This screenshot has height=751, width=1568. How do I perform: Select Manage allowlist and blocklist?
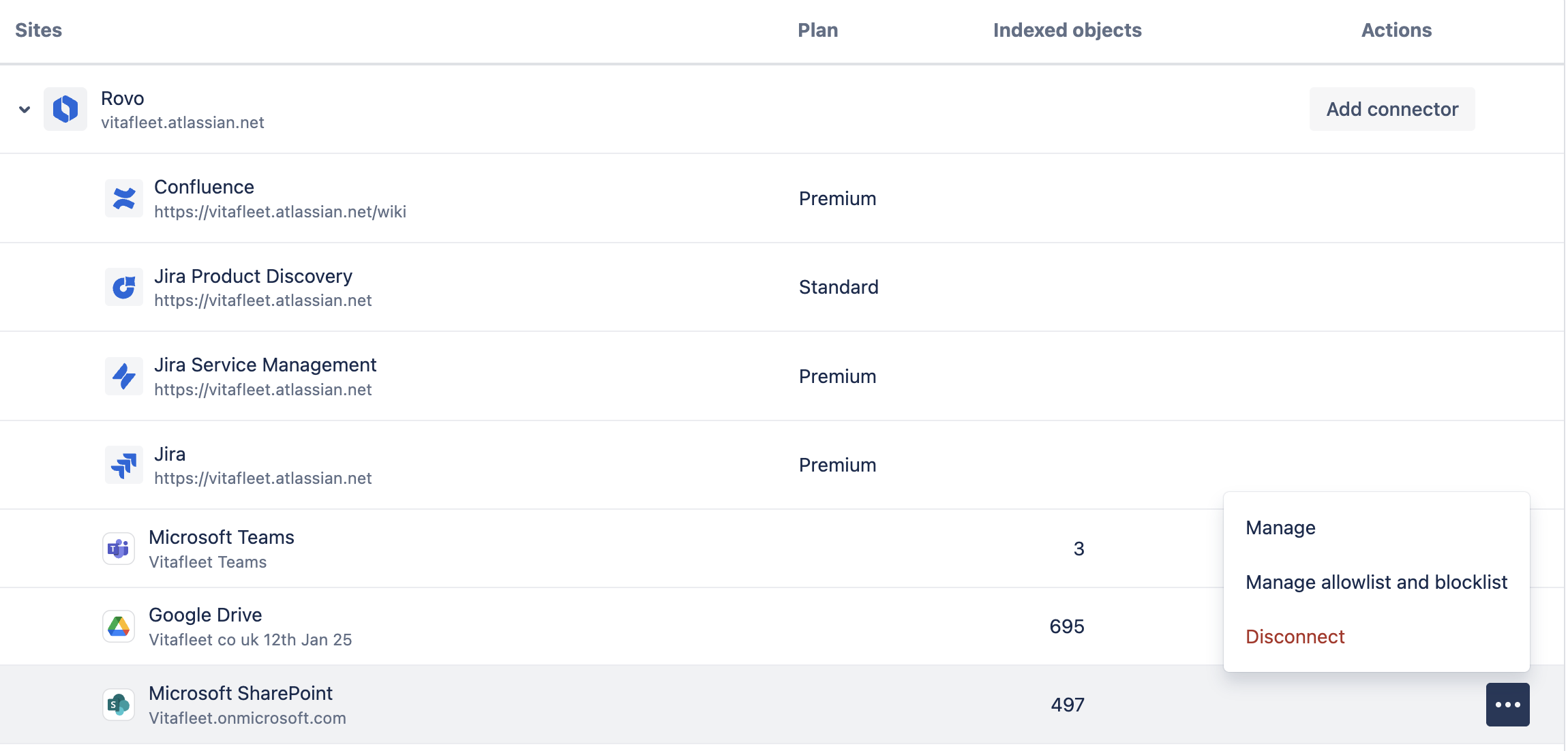(1376, 582)
